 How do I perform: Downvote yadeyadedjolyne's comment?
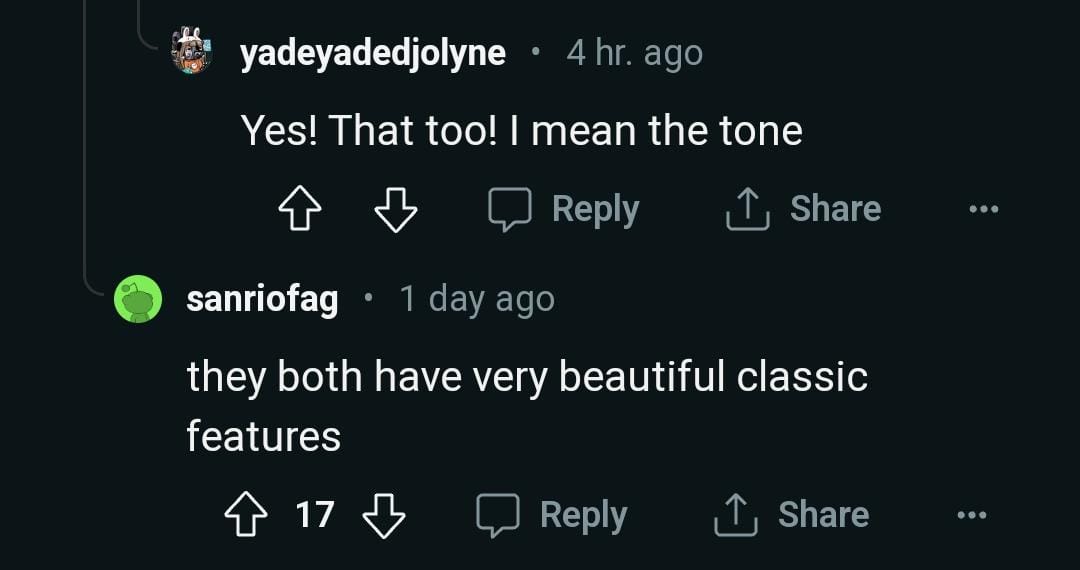coord(395,210)
